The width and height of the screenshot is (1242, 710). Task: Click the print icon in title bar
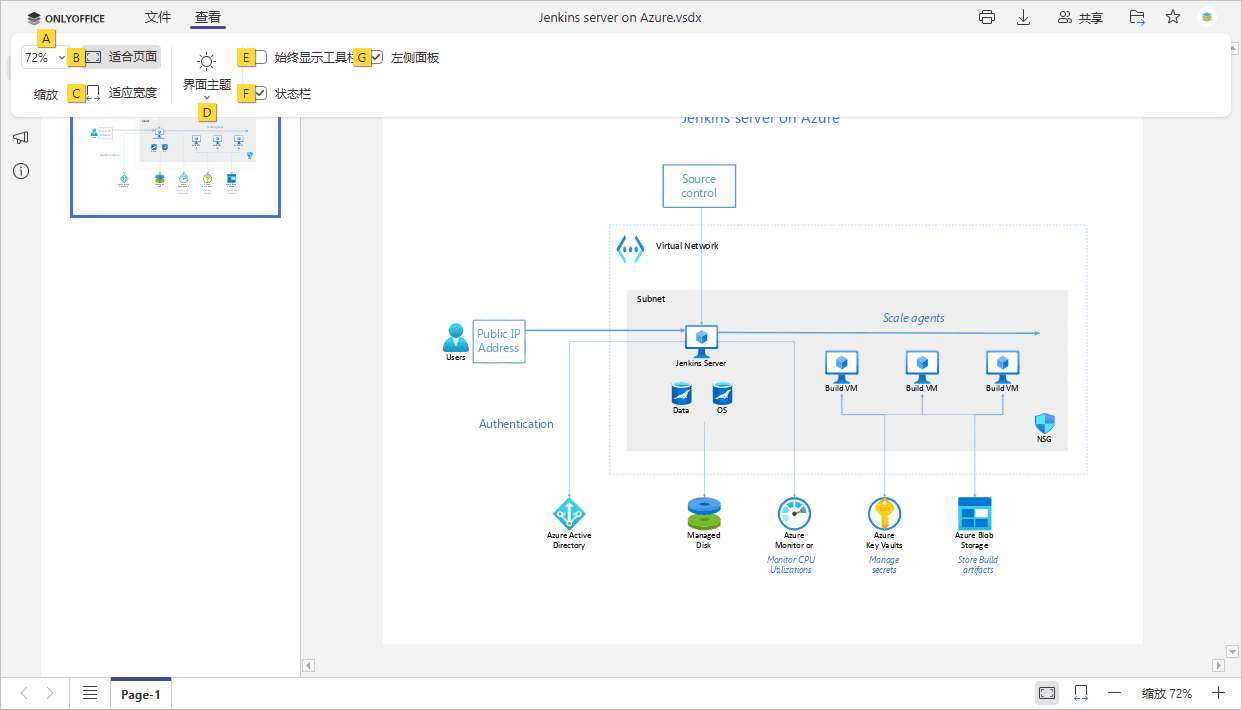tap(987, 17)
